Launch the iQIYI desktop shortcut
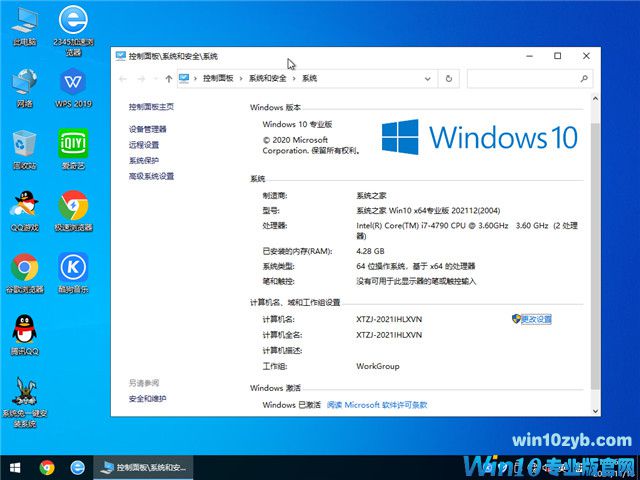Image resolution: width=640 pixels, height=480 pixels. coord(73,150)
